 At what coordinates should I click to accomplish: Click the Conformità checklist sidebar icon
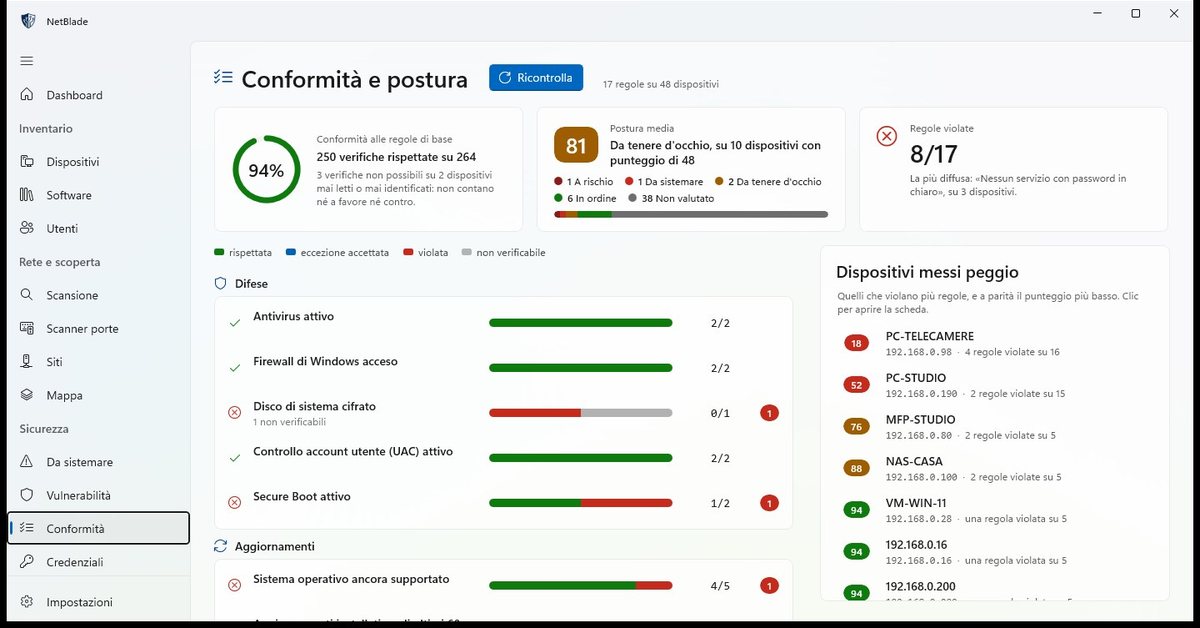(27, 528)
